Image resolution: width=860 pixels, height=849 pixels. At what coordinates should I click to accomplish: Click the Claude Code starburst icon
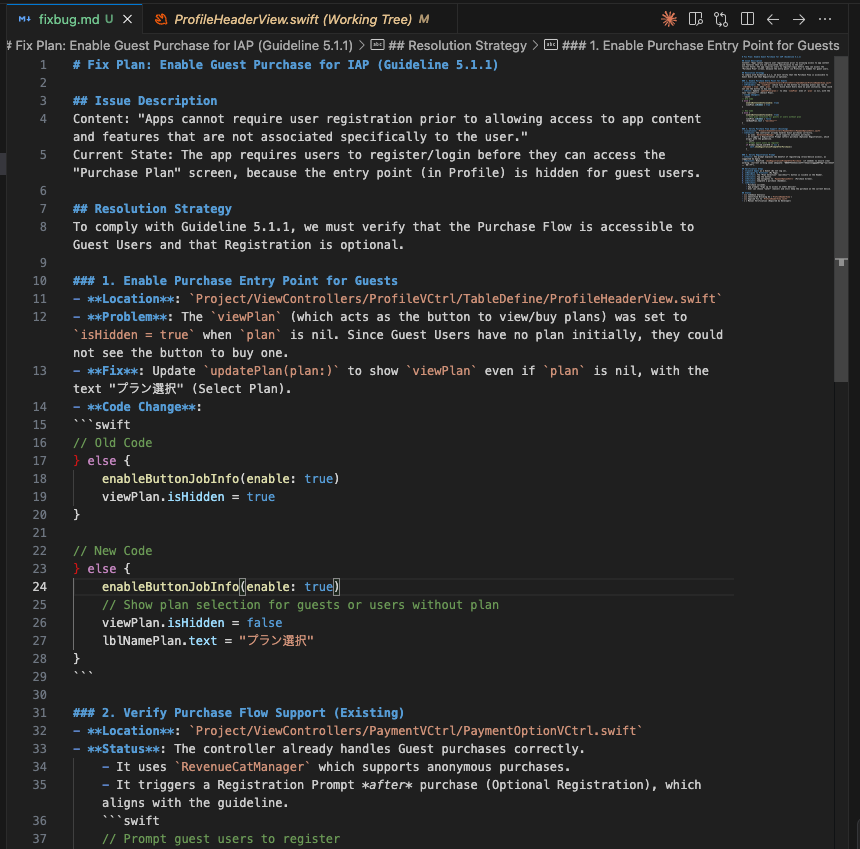669,19
